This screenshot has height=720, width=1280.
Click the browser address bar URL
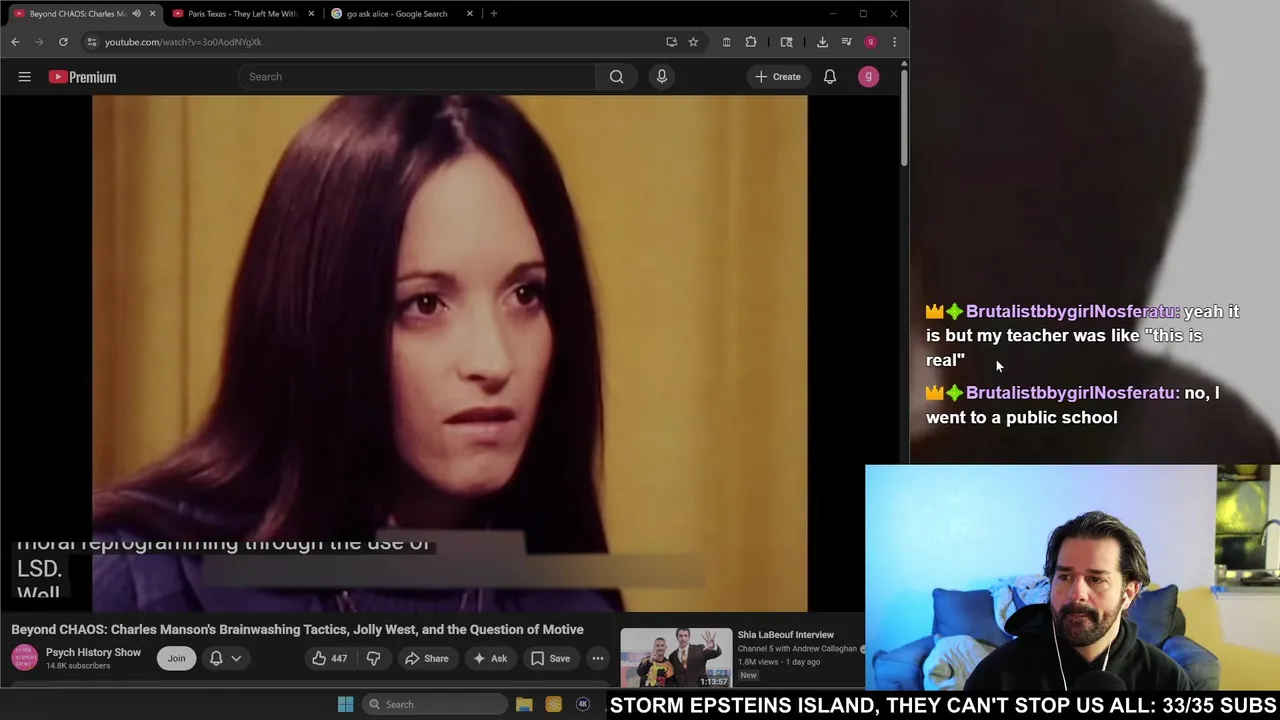point(183,42)
